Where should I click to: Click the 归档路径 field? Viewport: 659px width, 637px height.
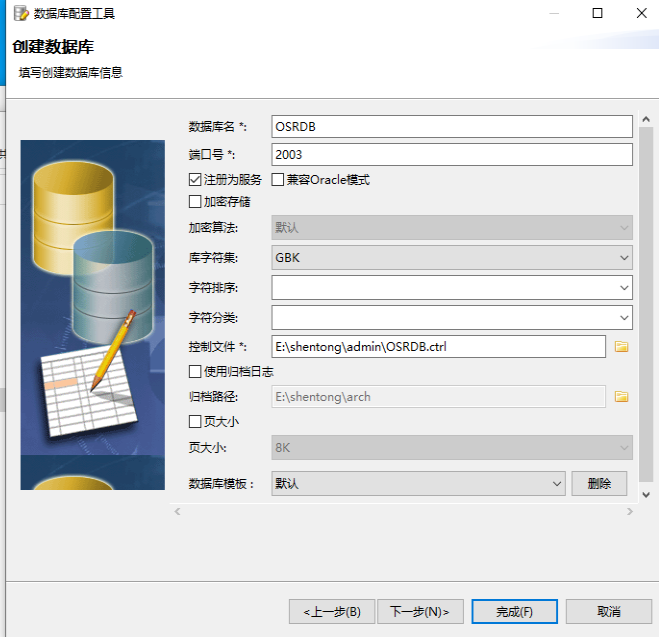438,397
